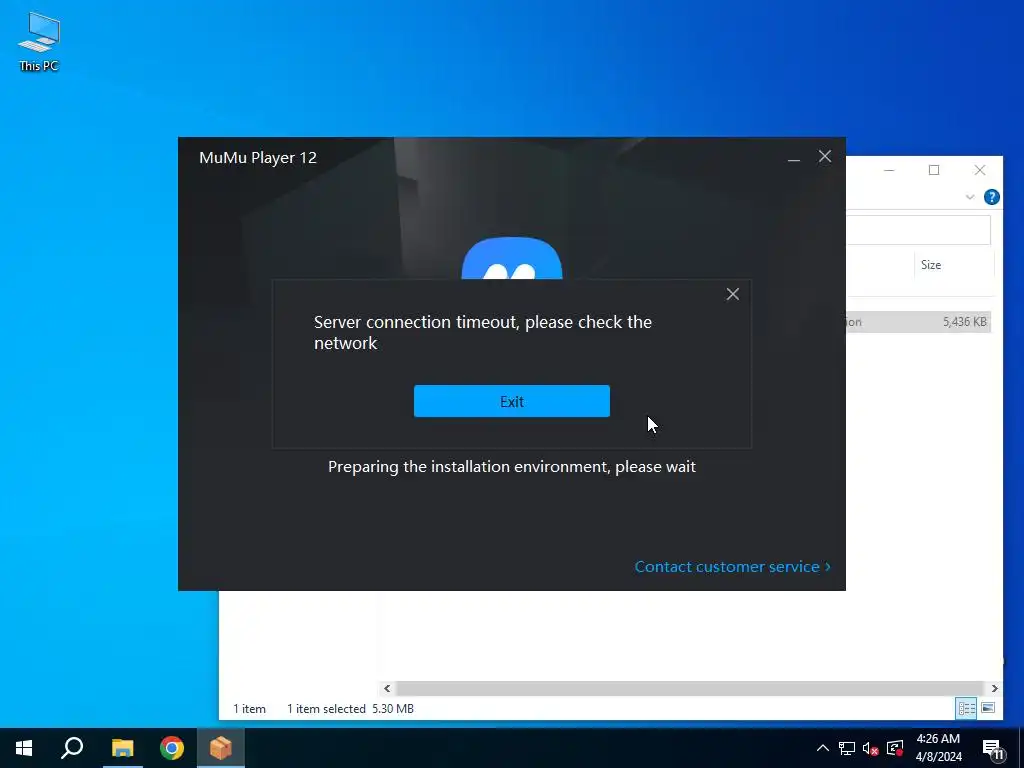The image size is (1024, 768).
Task: Close the server timeout error dialog
Action: pyautogui.click(x=733, y=295)
